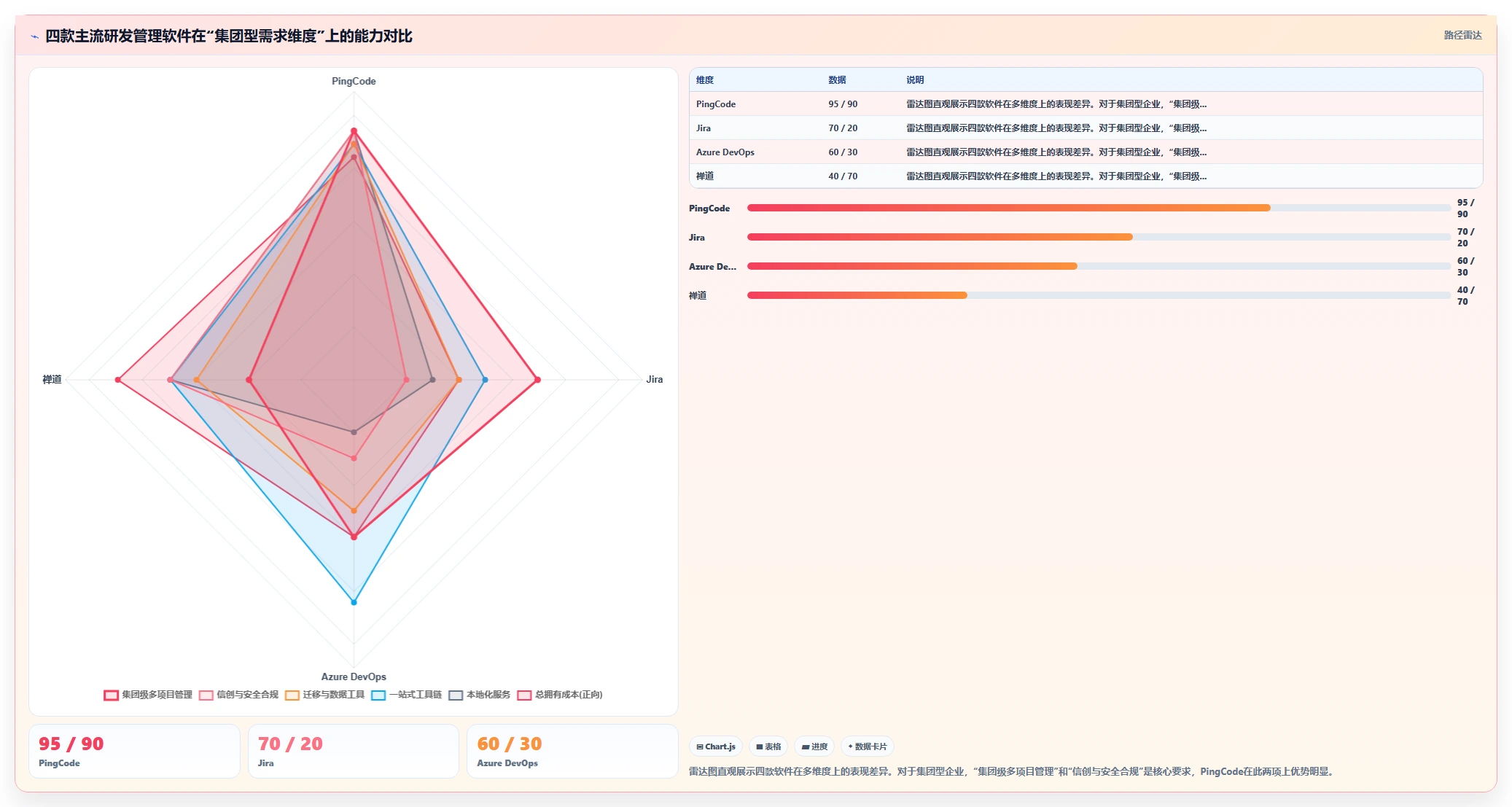Click the 95 / 90 value in the table
1512x807 pixels.
(843, 104)
